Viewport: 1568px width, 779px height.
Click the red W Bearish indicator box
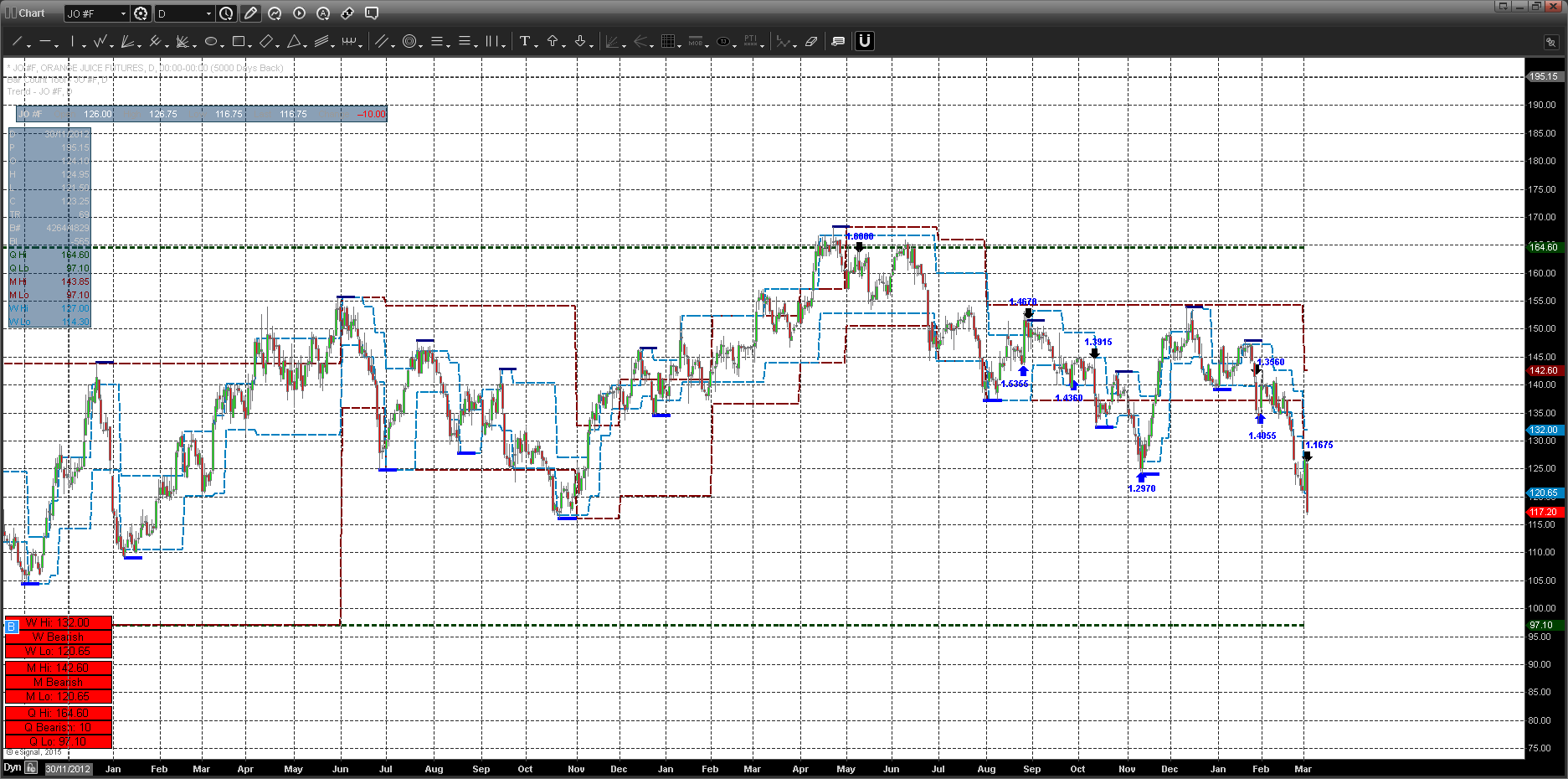click(59, 637)
